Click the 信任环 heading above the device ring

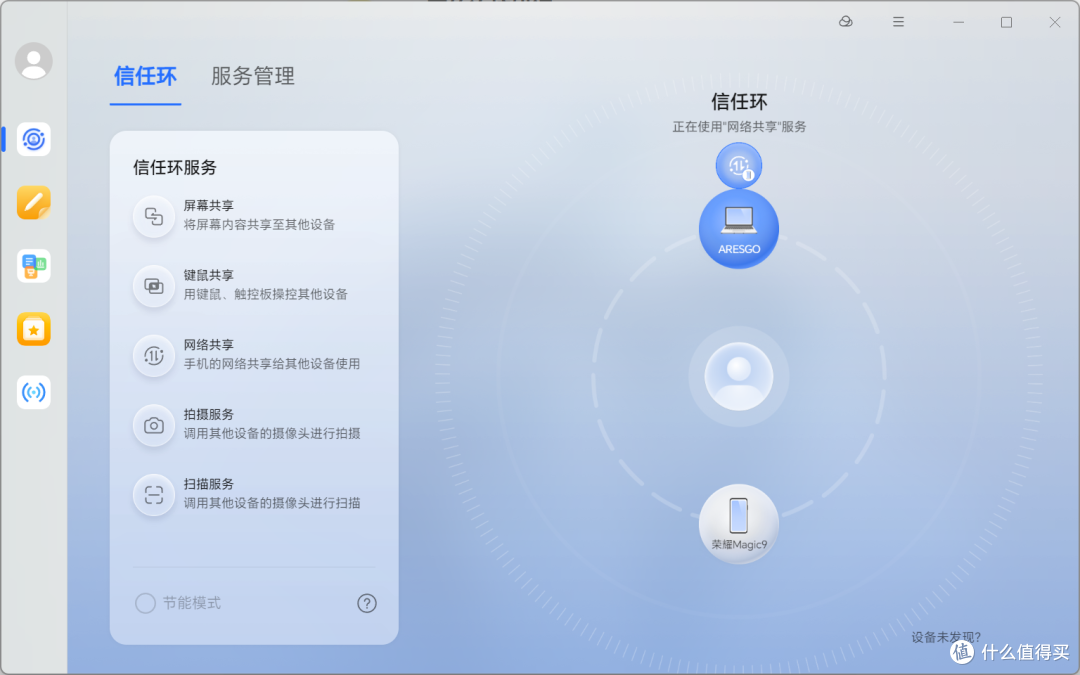coord(739,102)
